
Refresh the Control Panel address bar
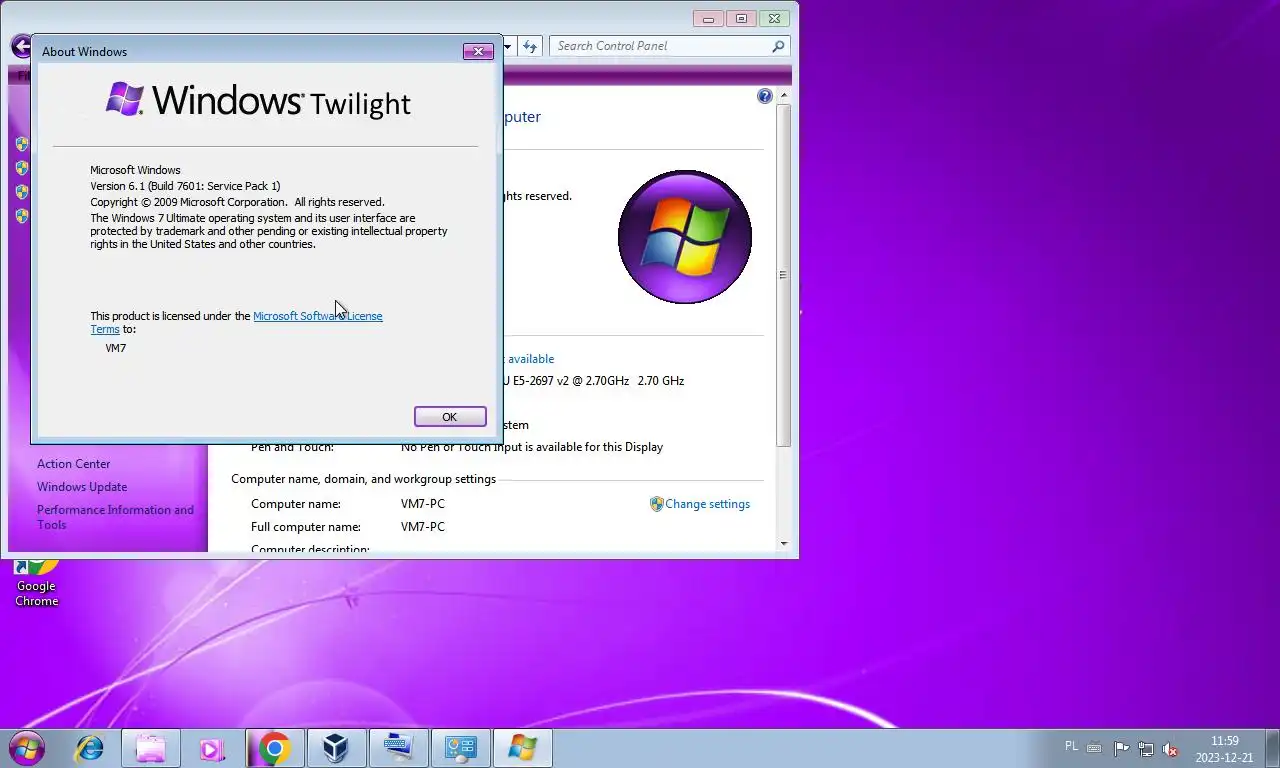pyautogui.click(x=530, y=46)
